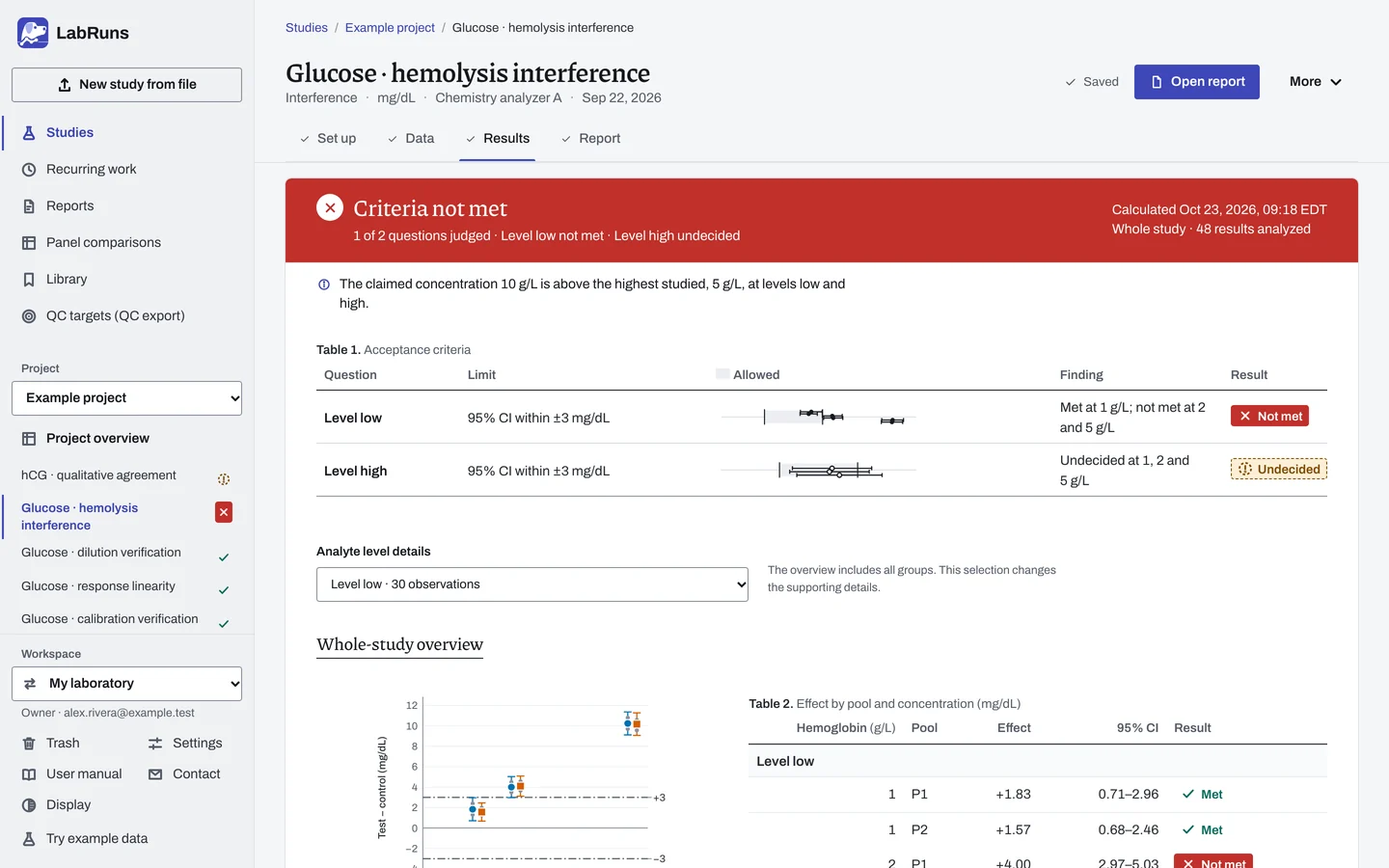
Task: Click the Saved status indicator
Action: coord(1092,82)
